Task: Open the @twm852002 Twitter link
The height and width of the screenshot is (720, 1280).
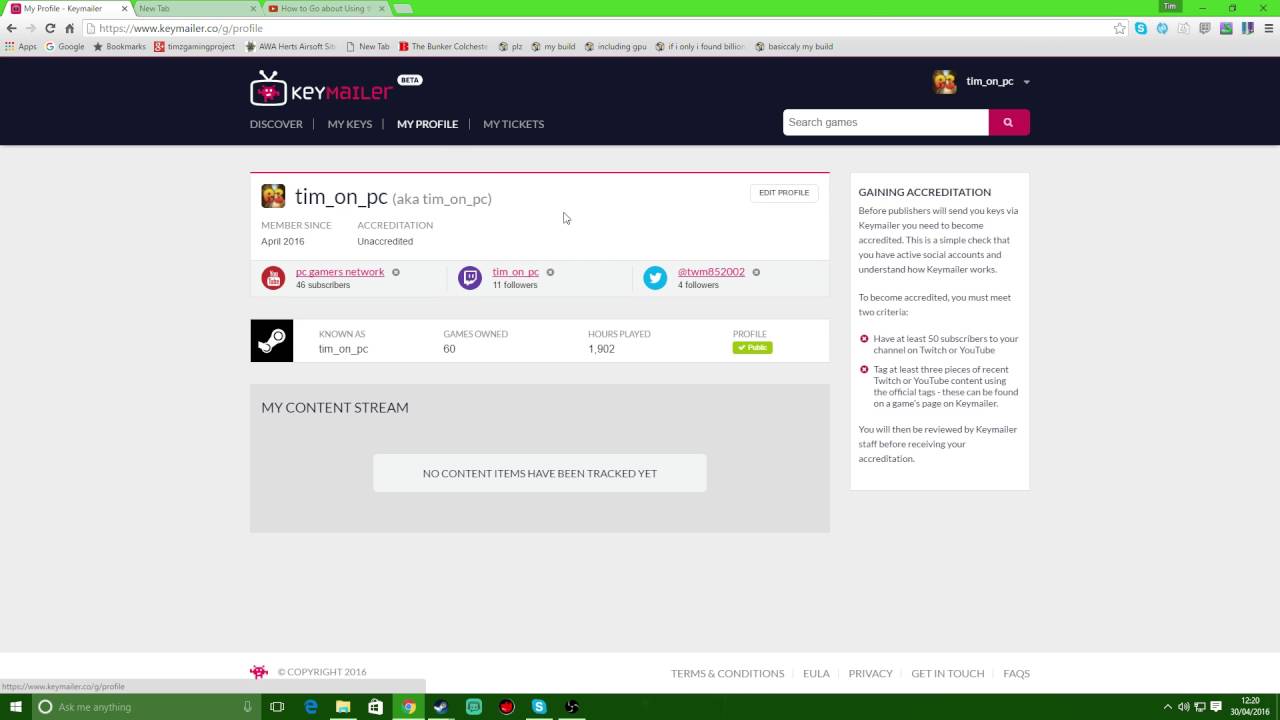Action: coord(711,272)
